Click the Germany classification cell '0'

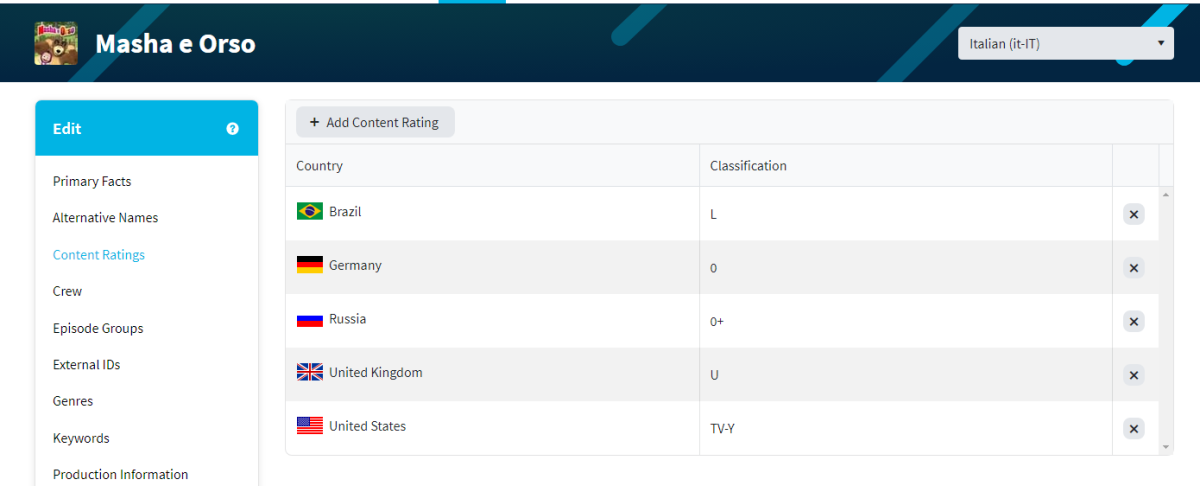pyautogui.click(x=905, y=268)
